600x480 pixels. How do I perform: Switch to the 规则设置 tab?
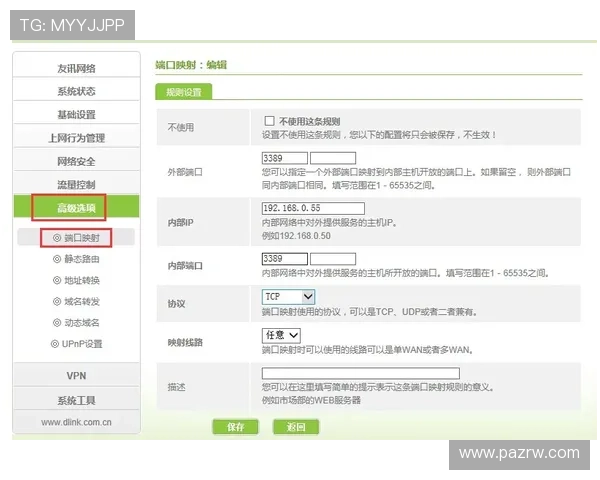point(184,92)
